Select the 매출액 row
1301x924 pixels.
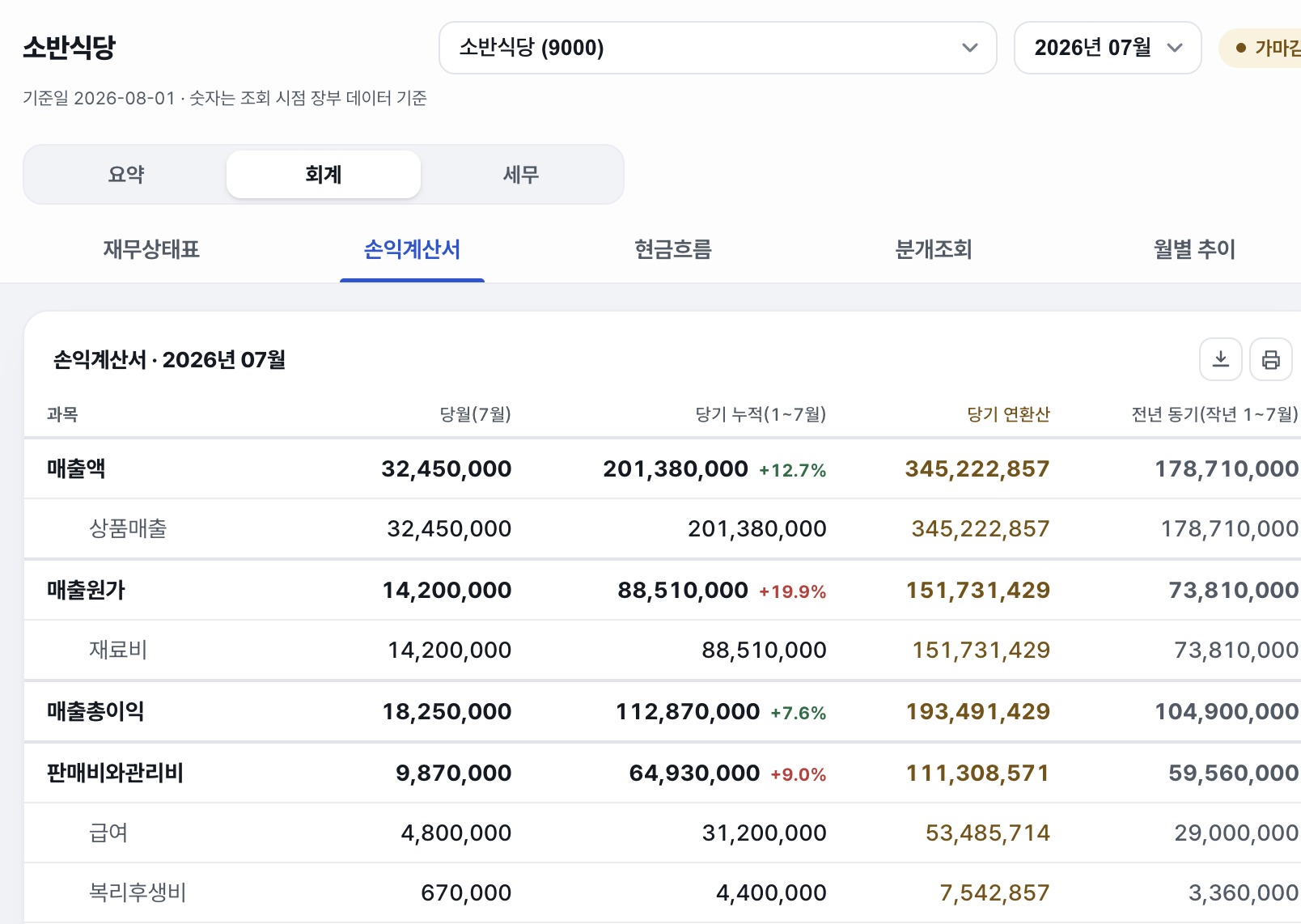click(663, 468)
